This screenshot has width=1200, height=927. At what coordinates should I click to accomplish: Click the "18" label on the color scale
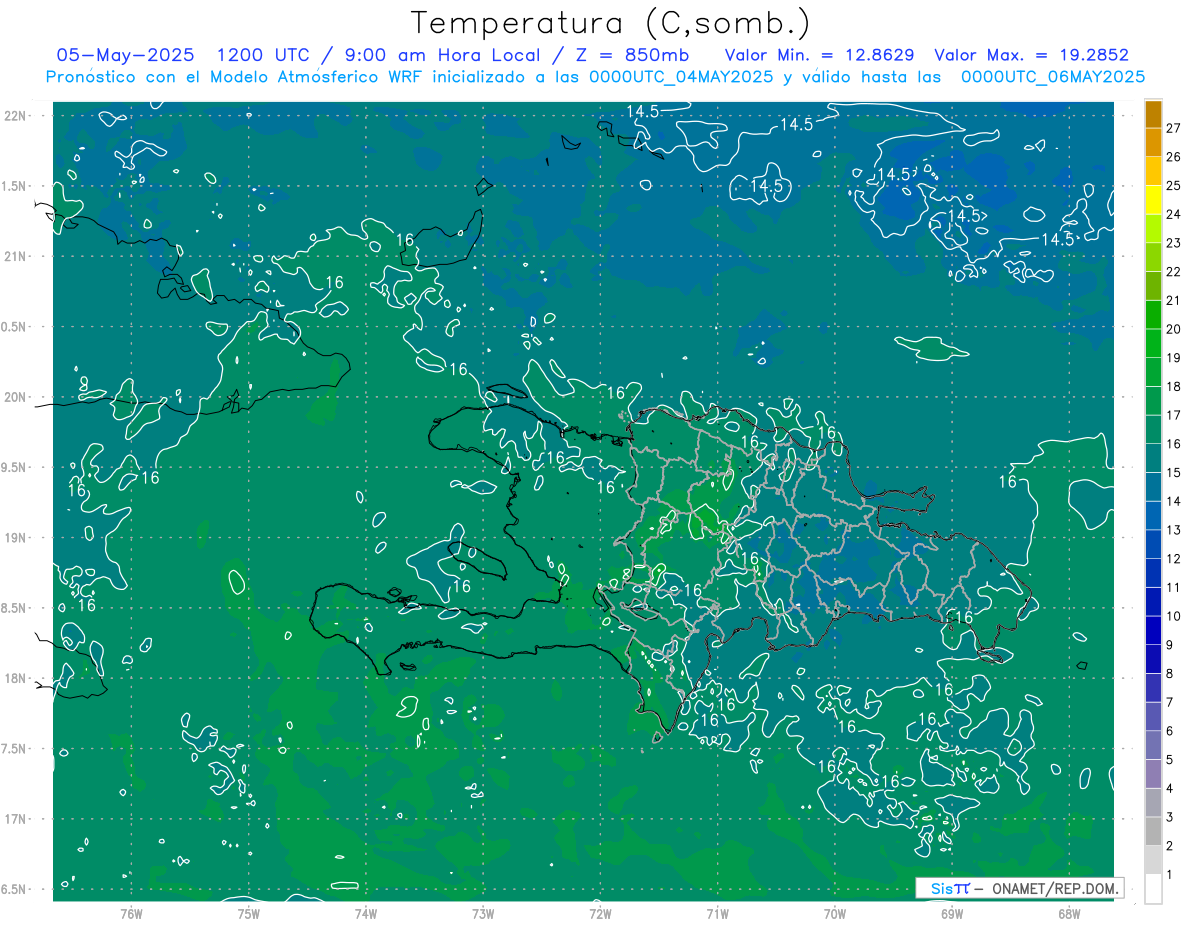pyautogui.click(x=1173, y=386)
